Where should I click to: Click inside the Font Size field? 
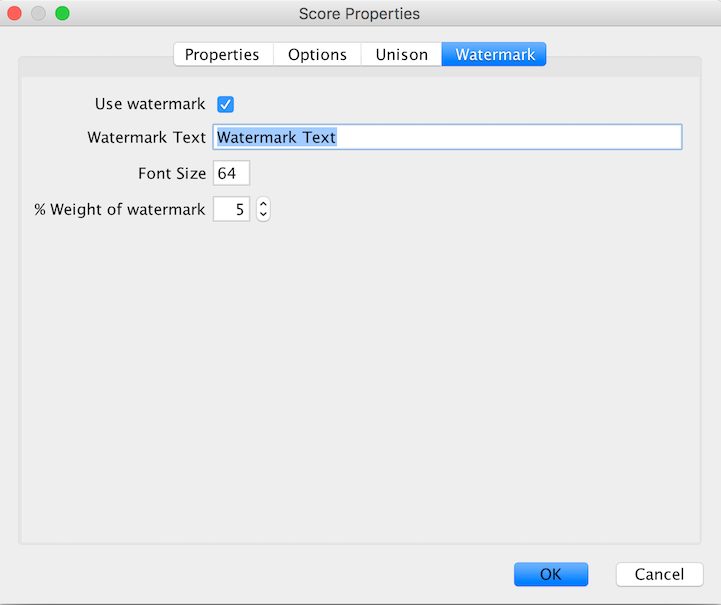tap(231, 173)
